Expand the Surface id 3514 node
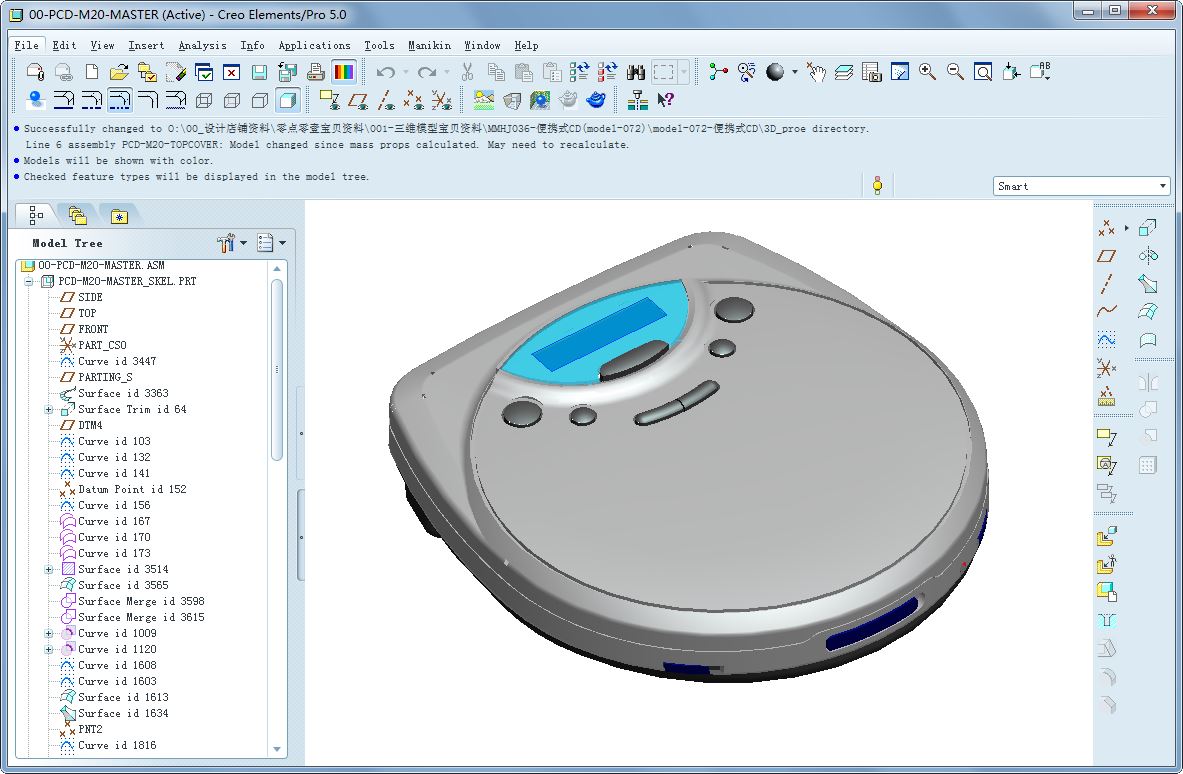Viewport: 1183px width, 774px height. click(48, 570)
